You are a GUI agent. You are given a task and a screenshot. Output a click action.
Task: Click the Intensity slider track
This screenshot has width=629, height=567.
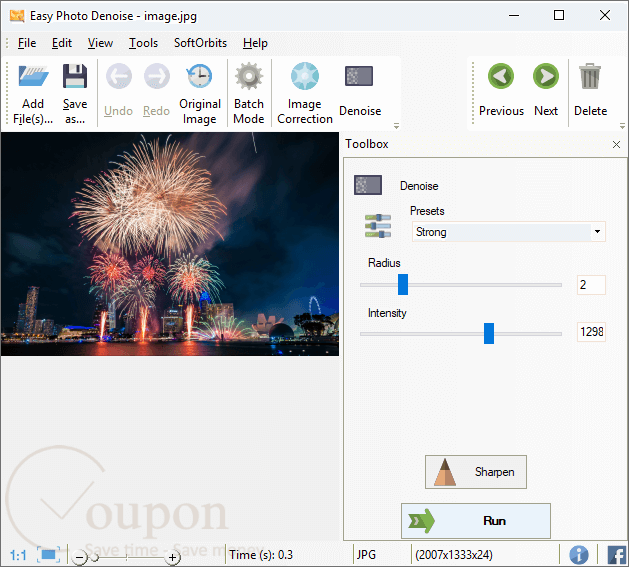[x=461, y=333]
